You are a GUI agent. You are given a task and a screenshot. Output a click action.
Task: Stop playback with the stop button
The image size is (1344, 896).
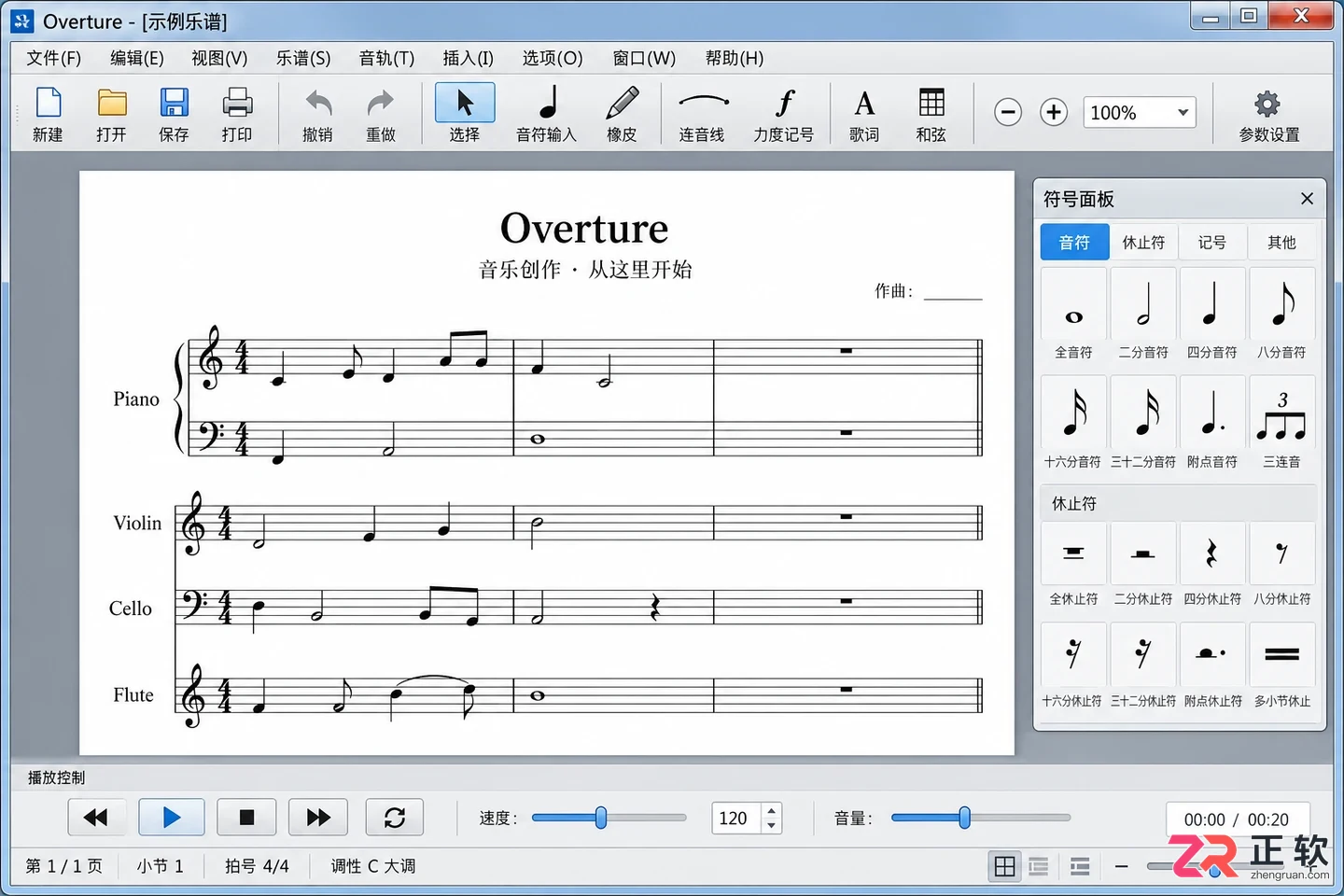pyautogui.click(x=246, y=818)
